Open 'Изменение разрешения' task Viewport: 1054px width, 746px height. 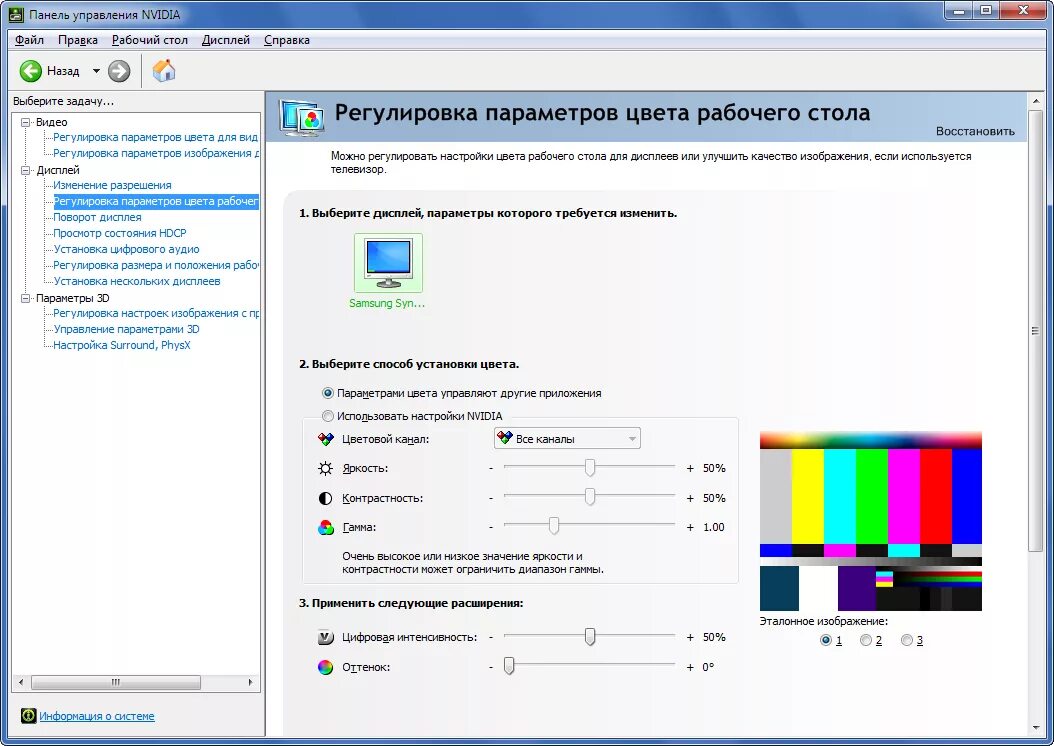pyautogui.click(x=112, y=185)
